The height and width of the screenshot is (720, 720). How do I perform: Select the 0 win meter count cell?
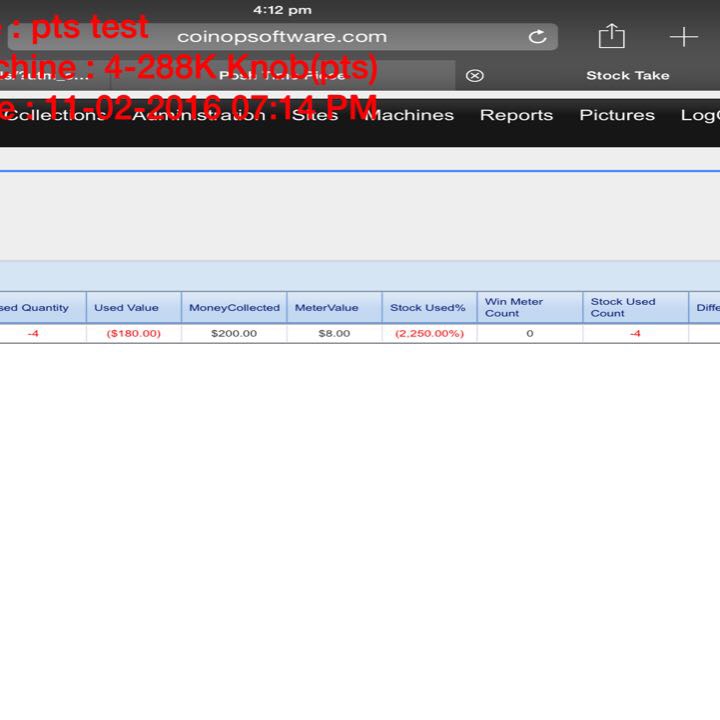530,333
